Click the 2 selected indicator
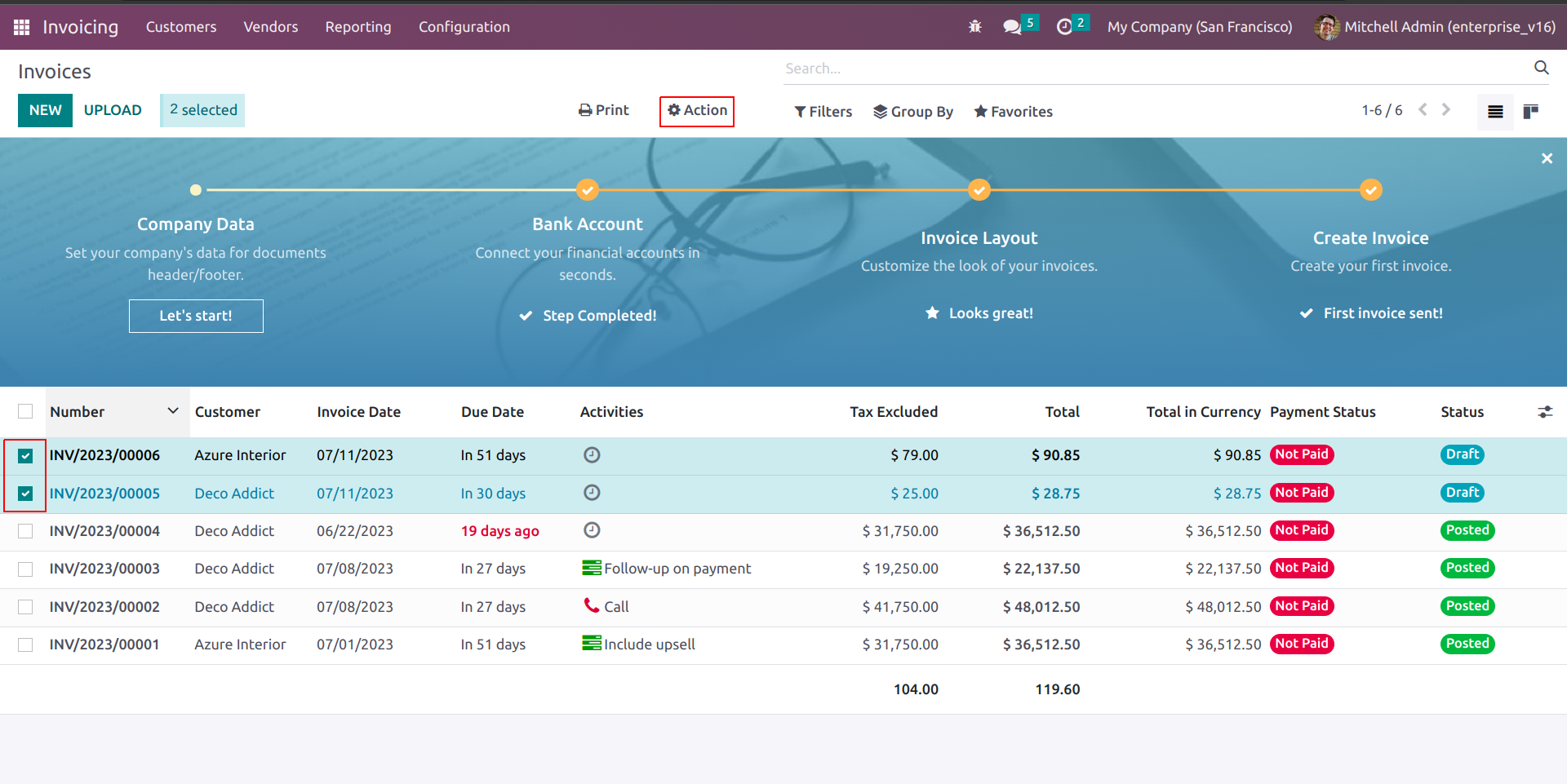Screen dimensions: 1567x784 [203, 110]
